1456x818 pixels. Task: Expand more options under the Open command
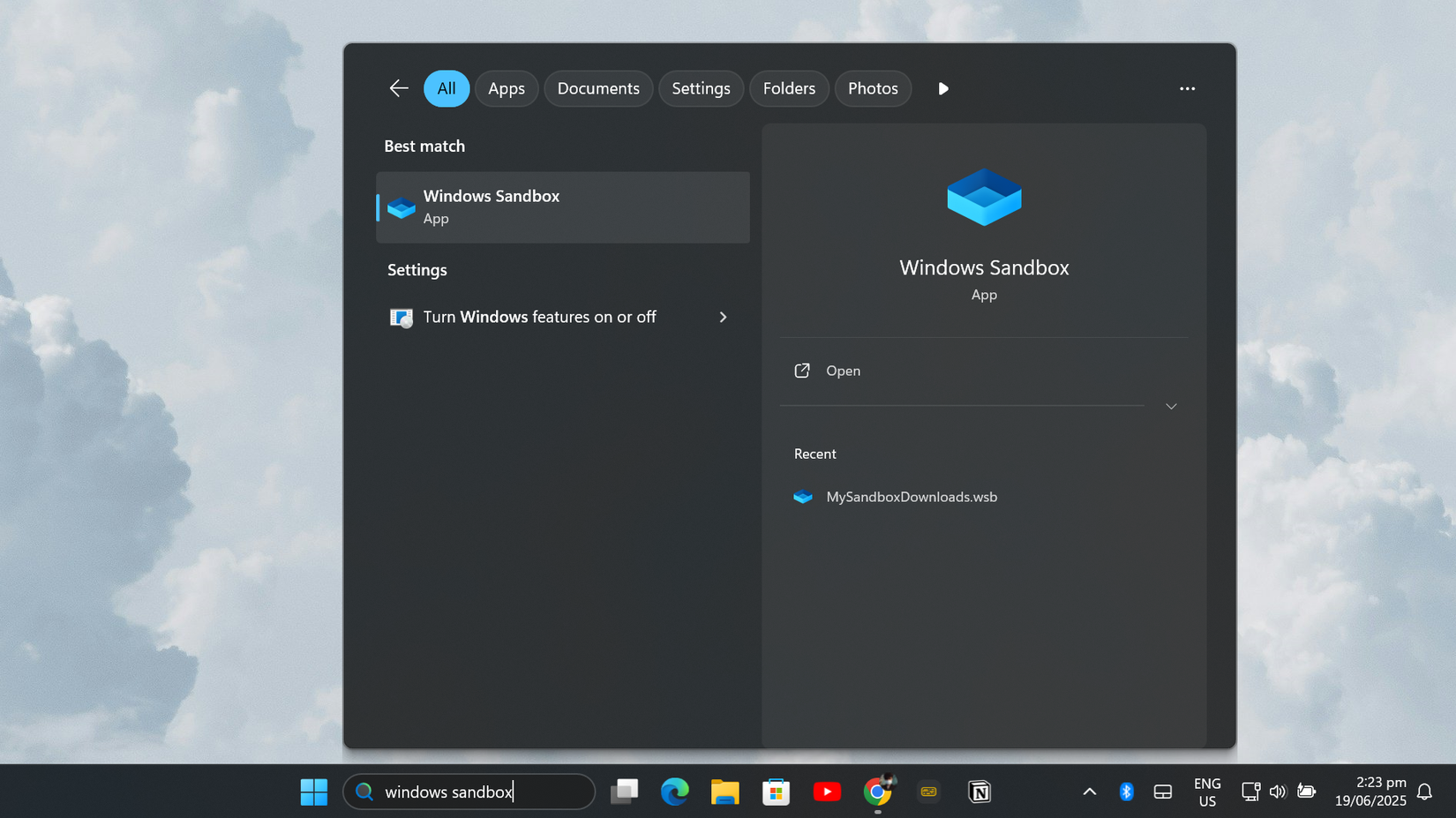(x=1171, y=406)
